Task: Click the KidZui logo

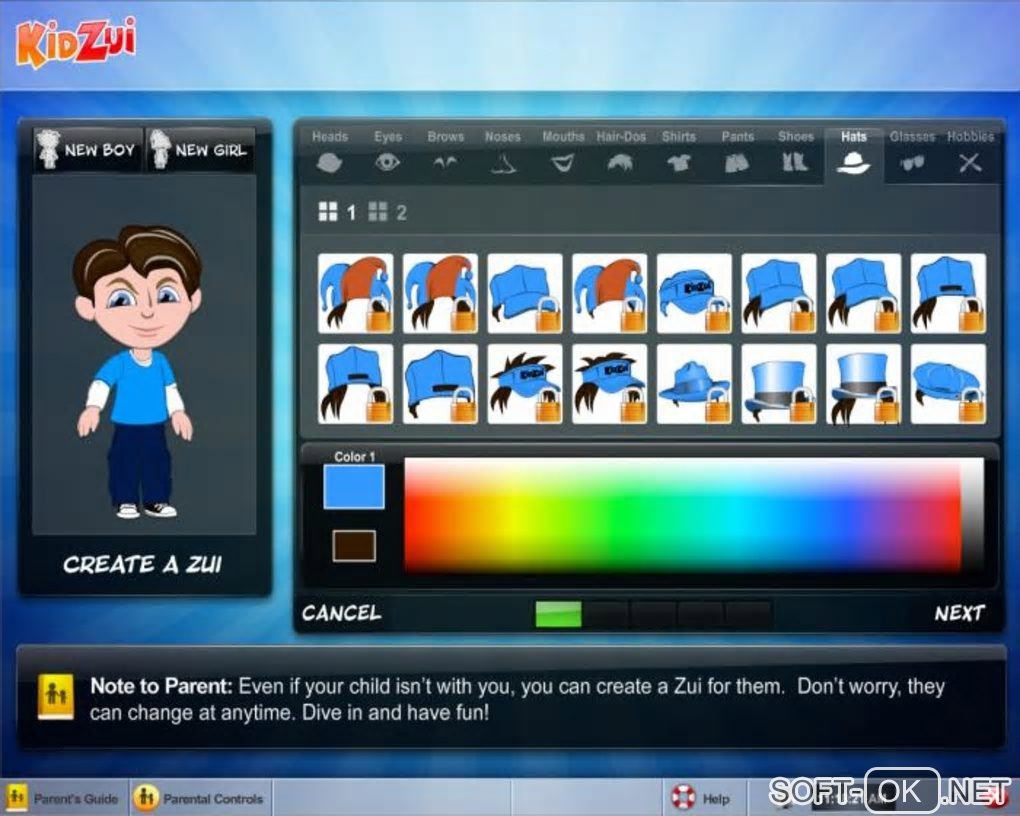Action: click(x=77, y=42)
